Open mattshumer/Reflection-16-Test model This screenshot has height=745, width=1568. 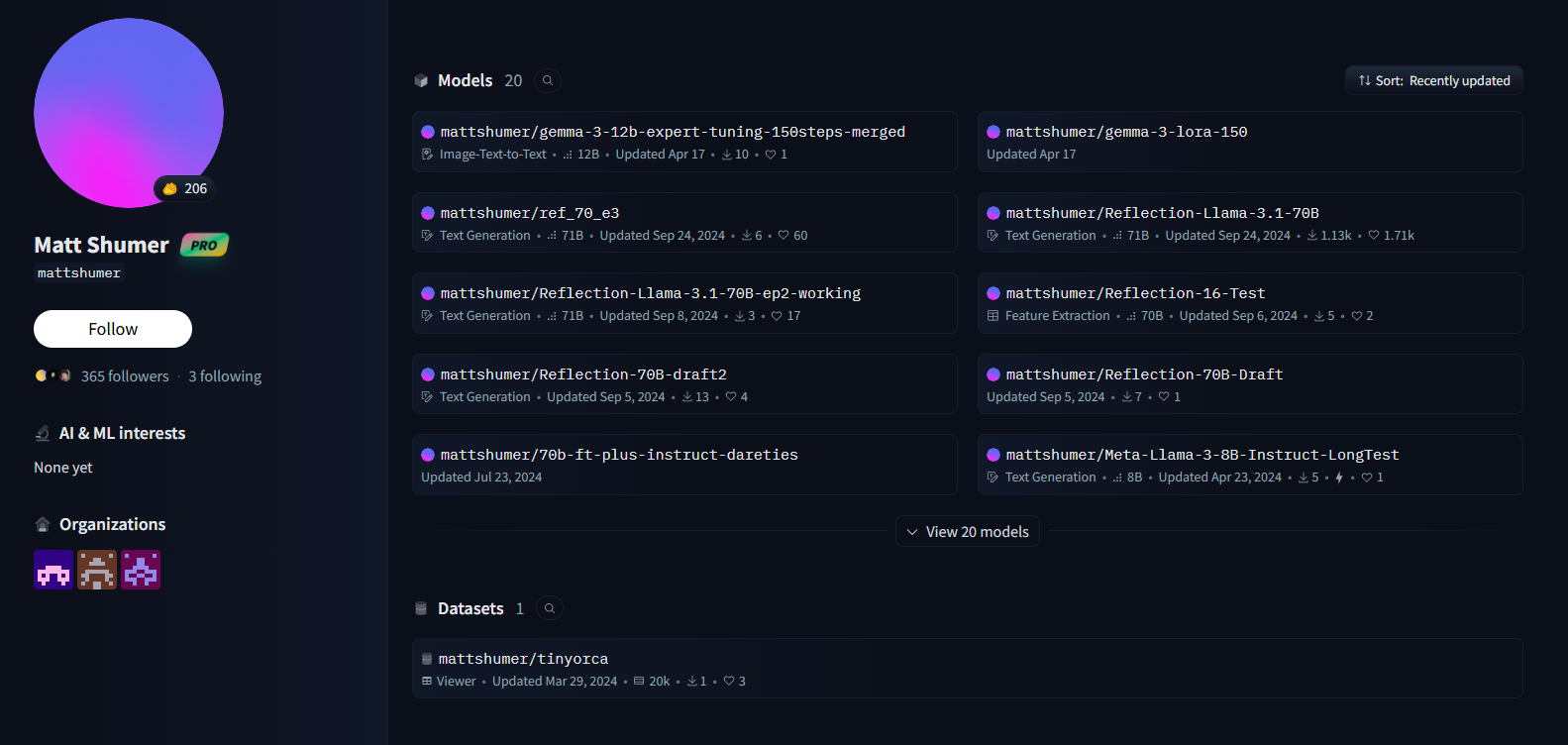click(x=1250, y=303)
